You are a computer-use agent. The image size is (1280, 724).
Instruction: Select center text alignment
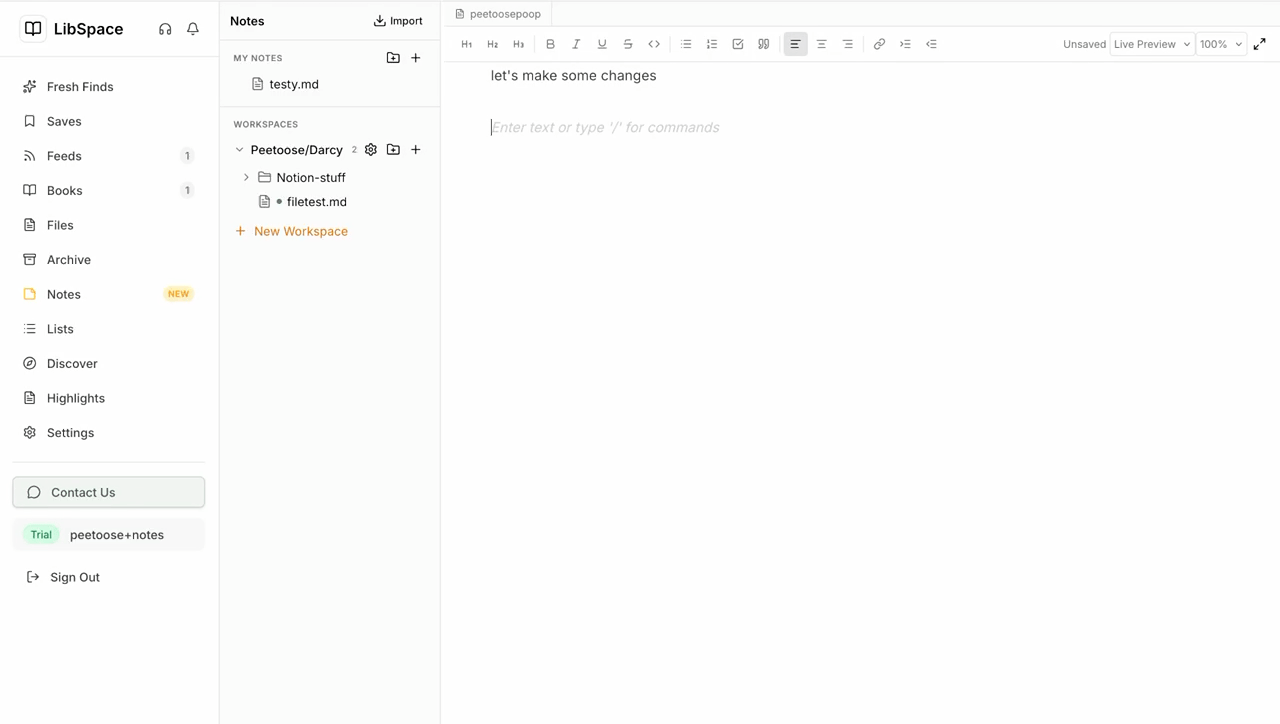pyautogui.click(x=821, y=44)
